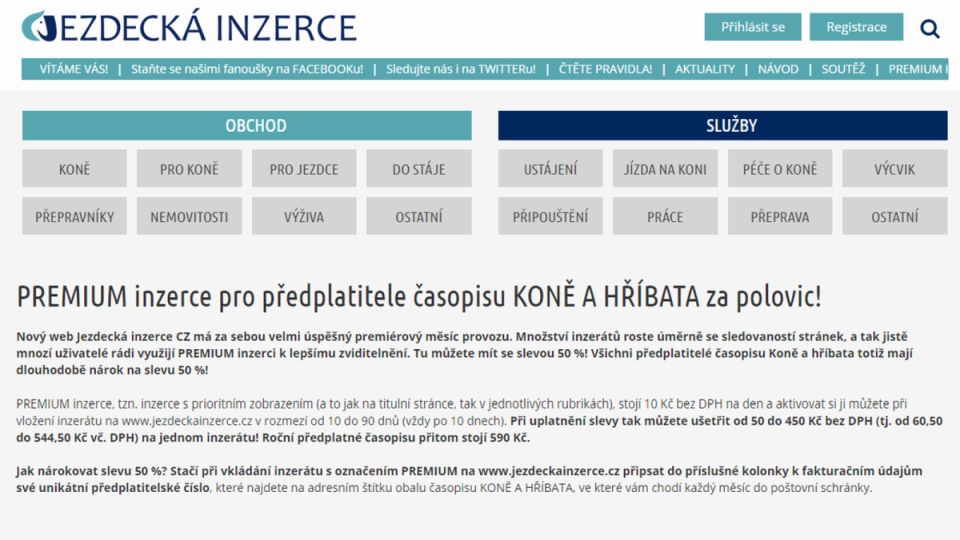The image size is (960, 540).
Task: Open the NÁVOD menu item
Action: click(778, 69)
